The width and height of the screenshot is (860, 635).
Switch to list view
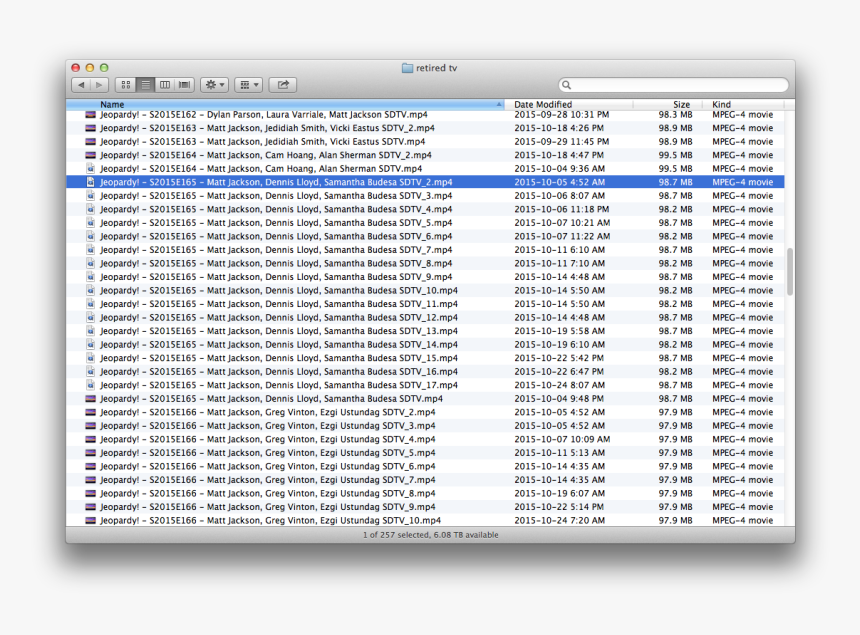tap(145, 85)
